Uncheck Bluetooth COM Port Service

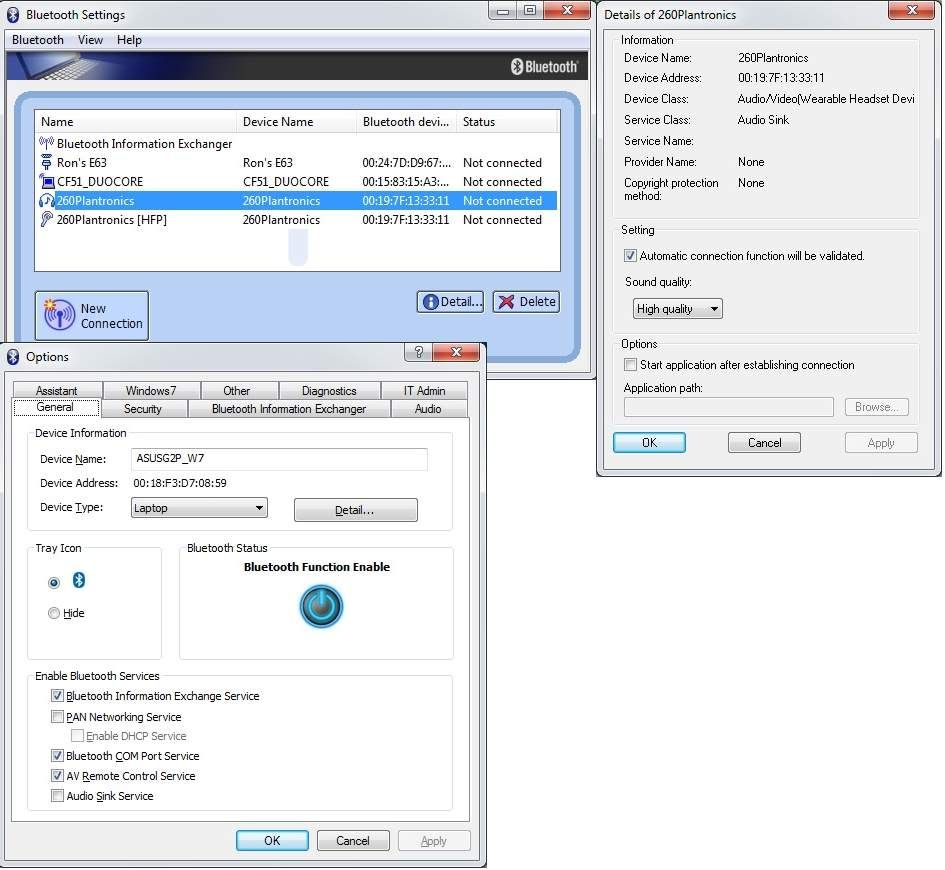tap(57, 756)
